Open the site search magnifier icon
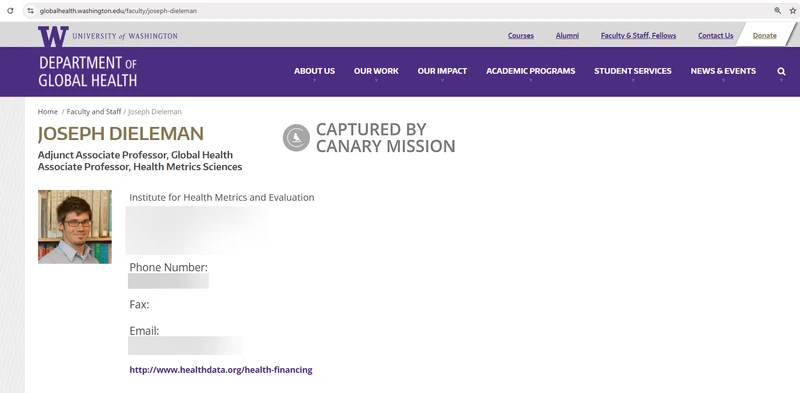 coord(781,71)
